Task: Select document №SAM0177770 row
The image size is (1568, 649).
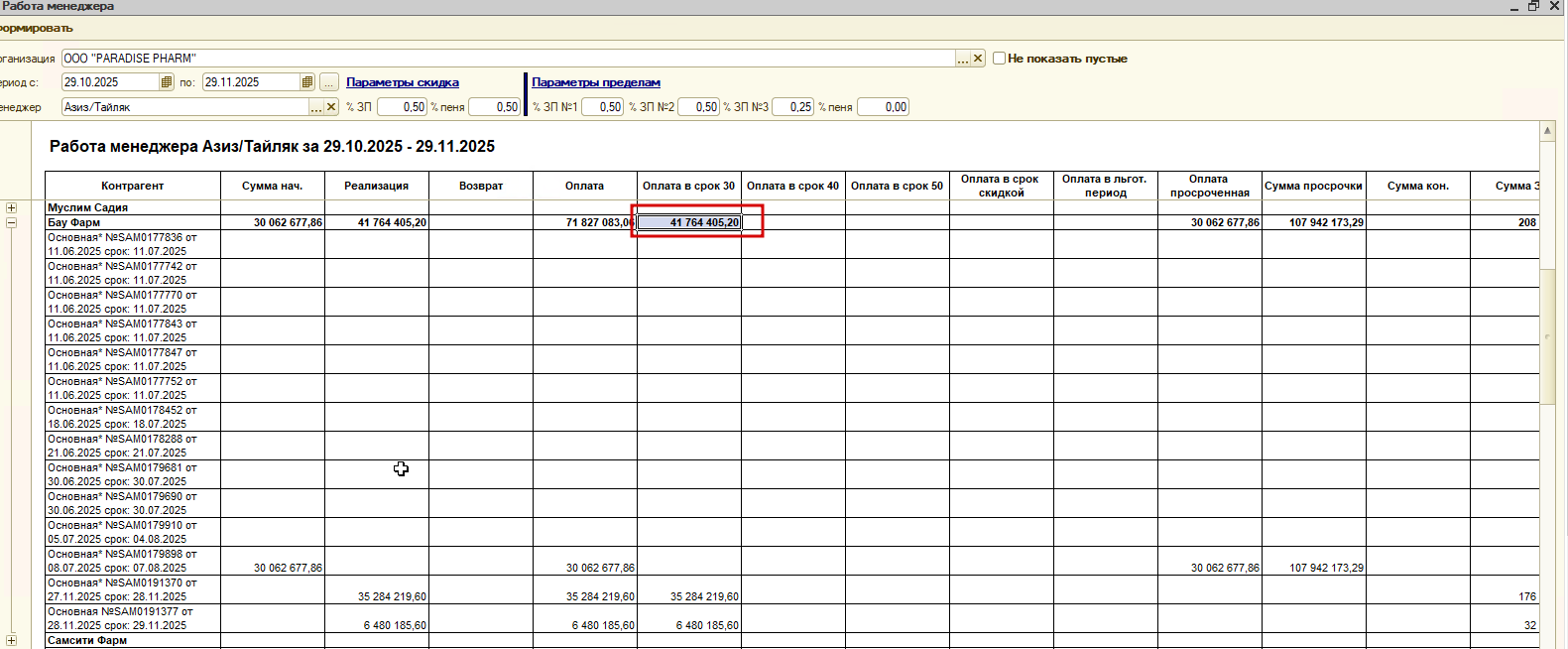Action: tap(133, 303)
